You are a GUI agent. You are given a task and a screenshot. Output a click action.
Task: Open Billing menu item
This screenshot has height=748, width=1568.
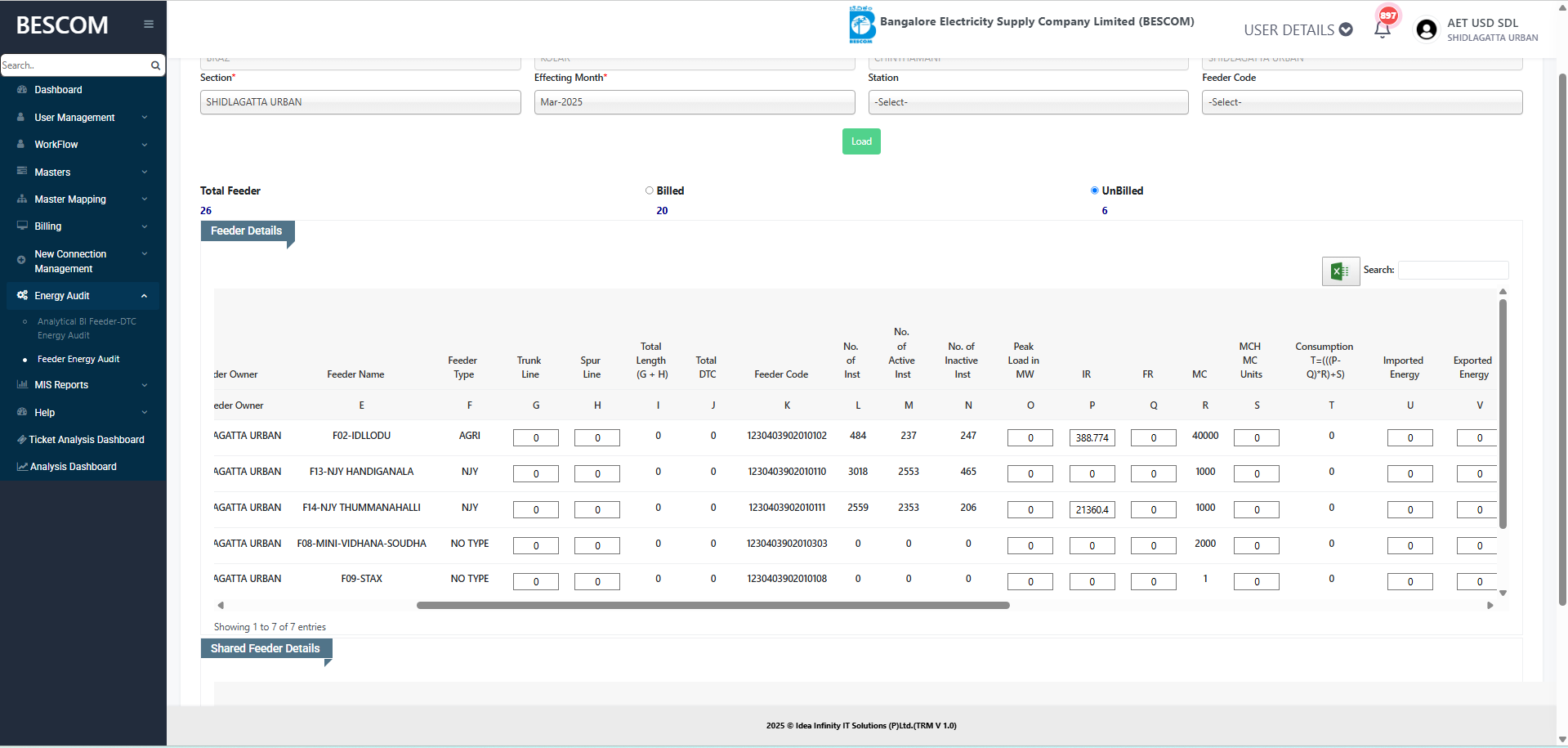(48, 226)
